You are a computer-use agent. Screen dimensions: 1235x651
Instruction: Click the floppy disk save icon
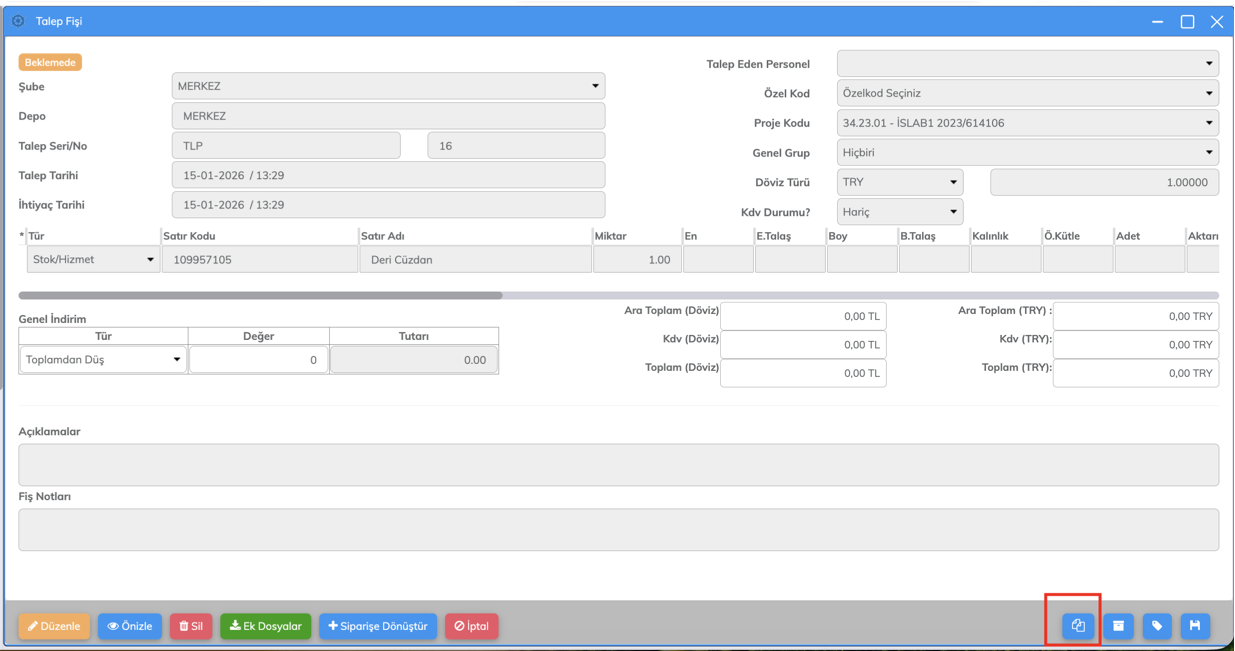(1195, 626)
